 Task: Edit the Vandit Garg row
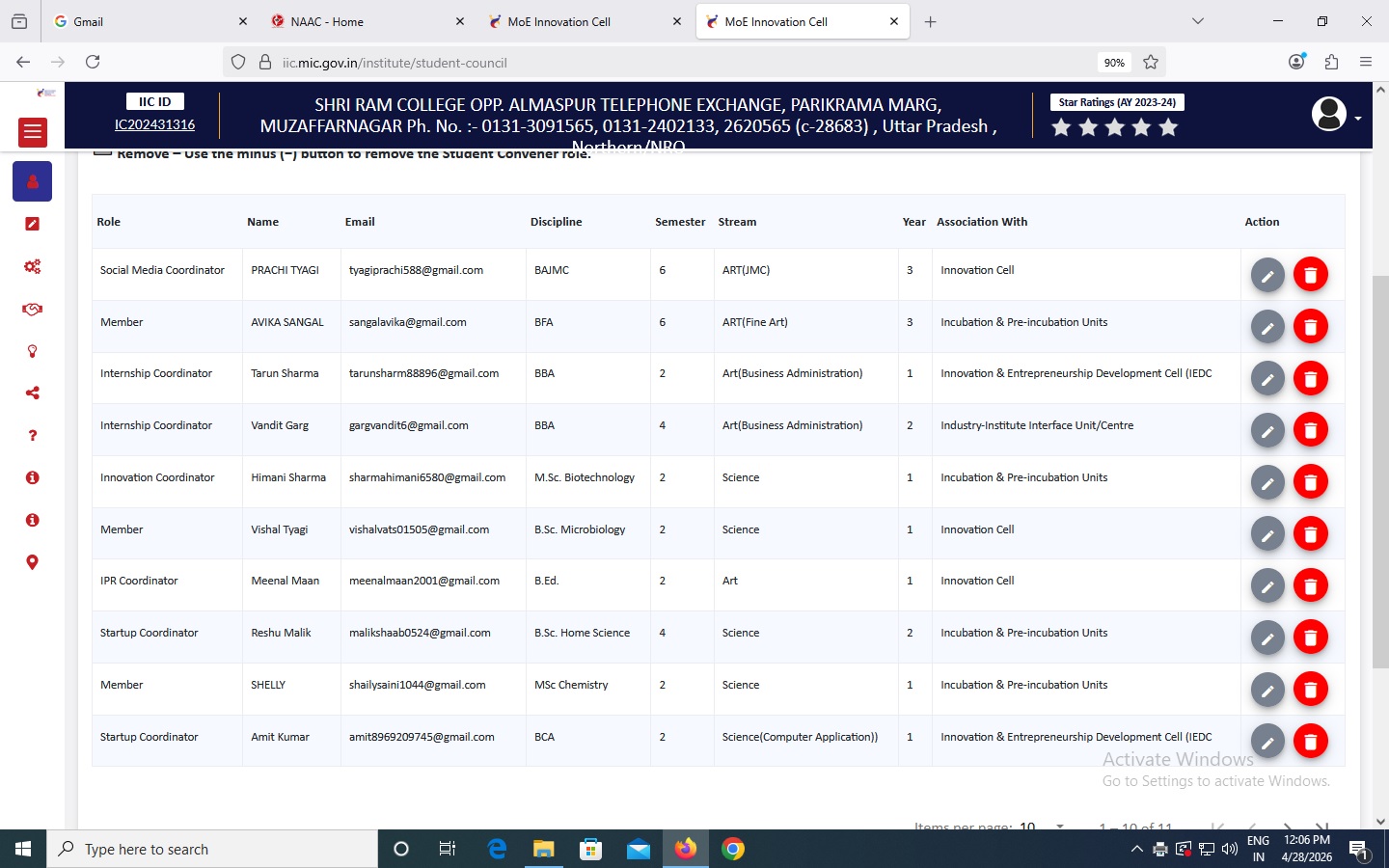coord(1267,430)
